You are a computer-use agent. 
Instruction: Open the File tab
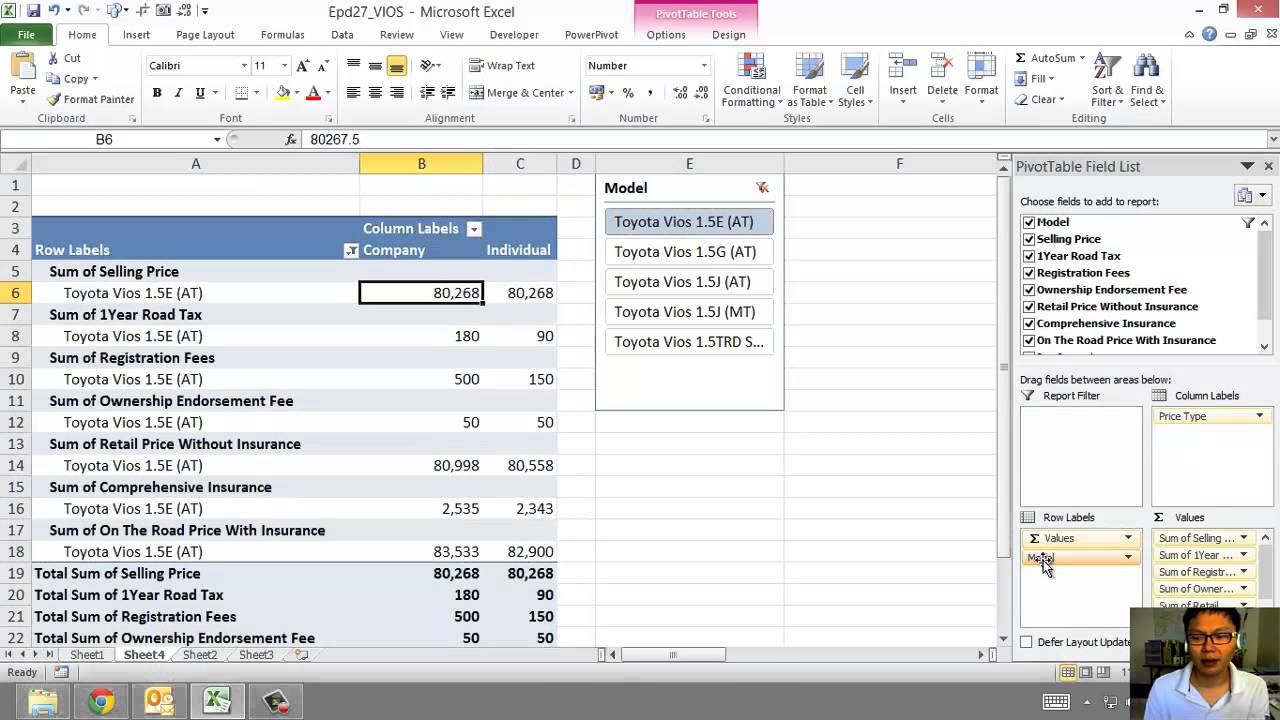[27, 35]
